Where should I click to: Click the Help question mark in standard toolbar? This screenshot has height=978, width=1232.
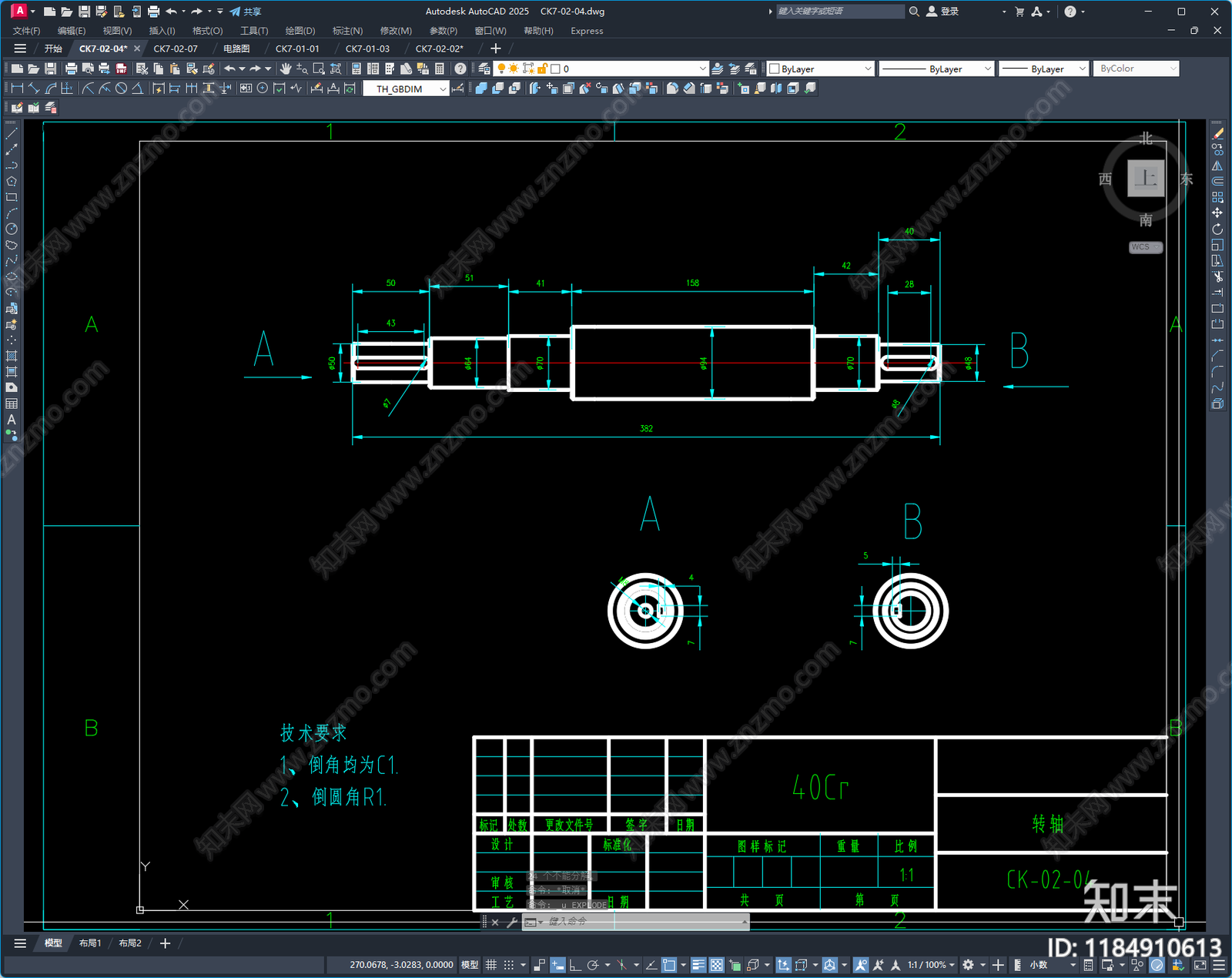460,69
